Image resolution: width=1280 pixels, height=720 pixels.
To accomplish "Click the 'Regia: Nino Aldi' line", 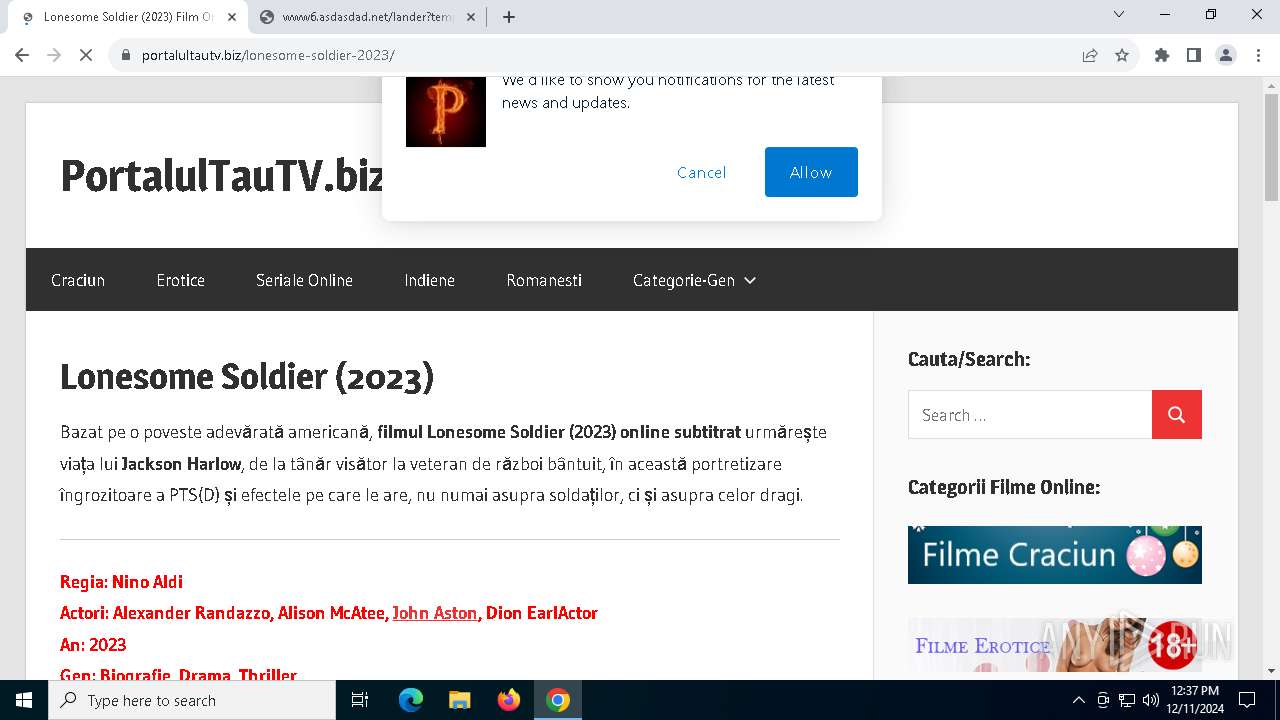I will point(121,582).
